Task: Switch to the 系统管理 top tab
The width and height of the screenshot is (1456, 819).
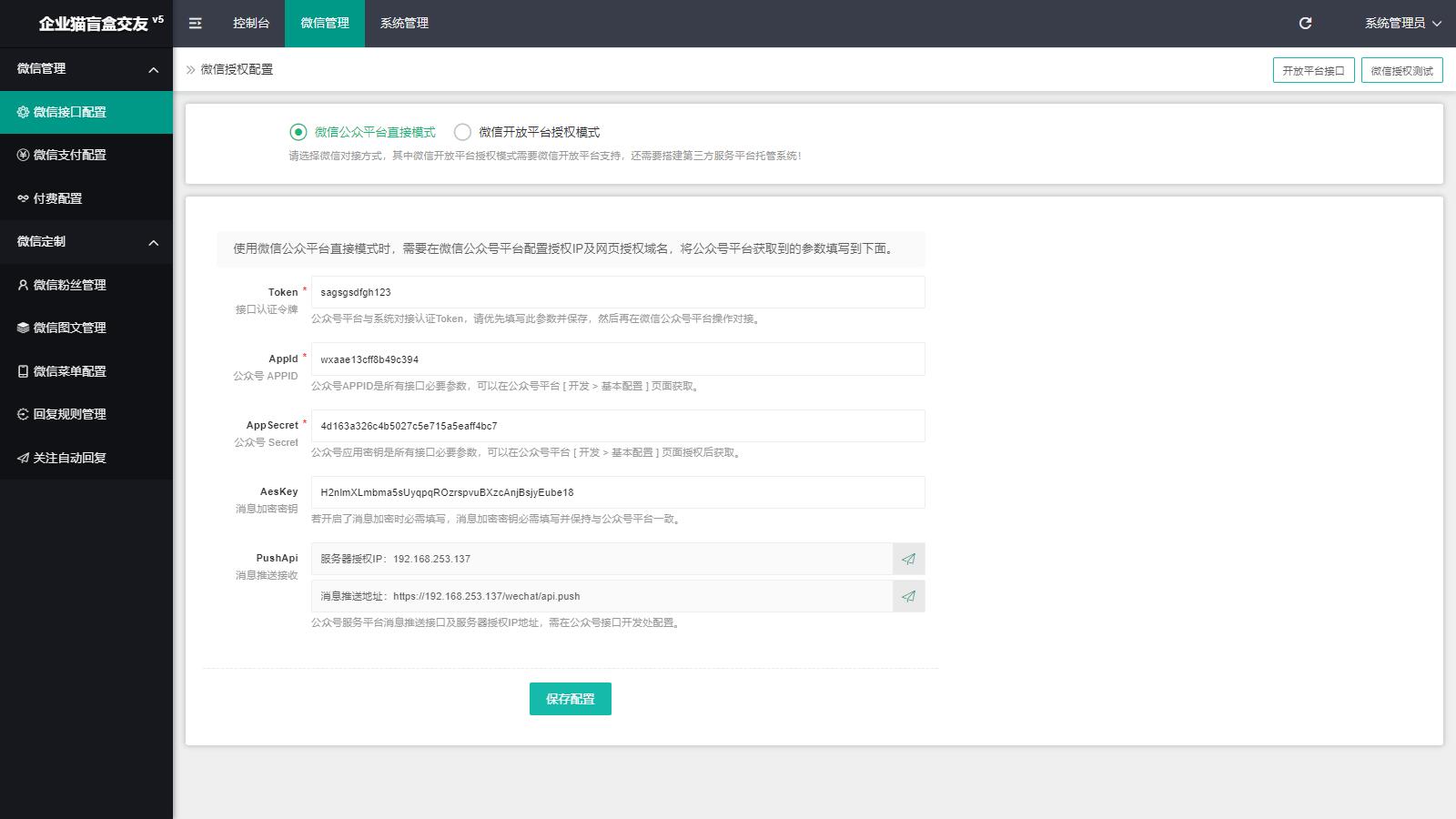Action: (404, 24)
